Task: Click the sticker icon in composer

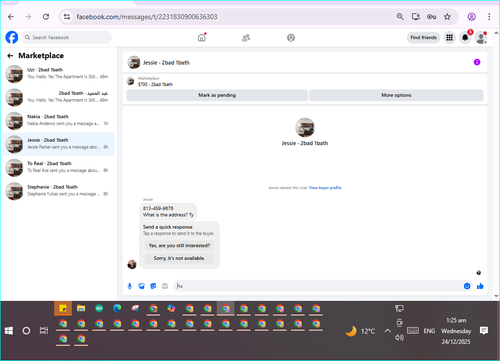Action: coord(153,286)
